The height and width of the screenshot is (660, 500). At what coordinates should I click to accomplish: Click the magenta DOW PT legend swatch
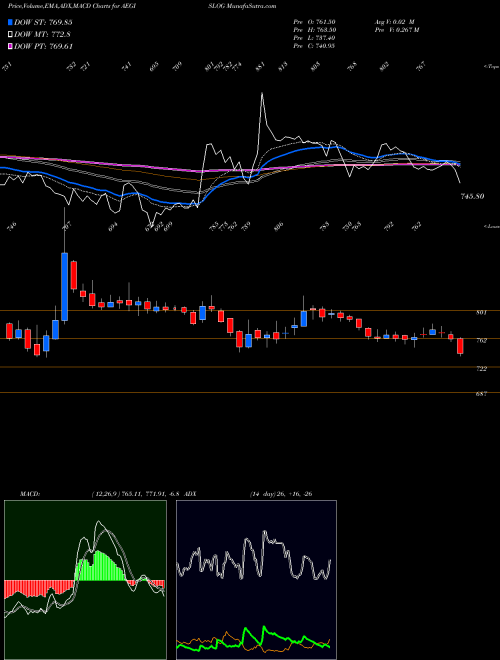pos(10,46)
